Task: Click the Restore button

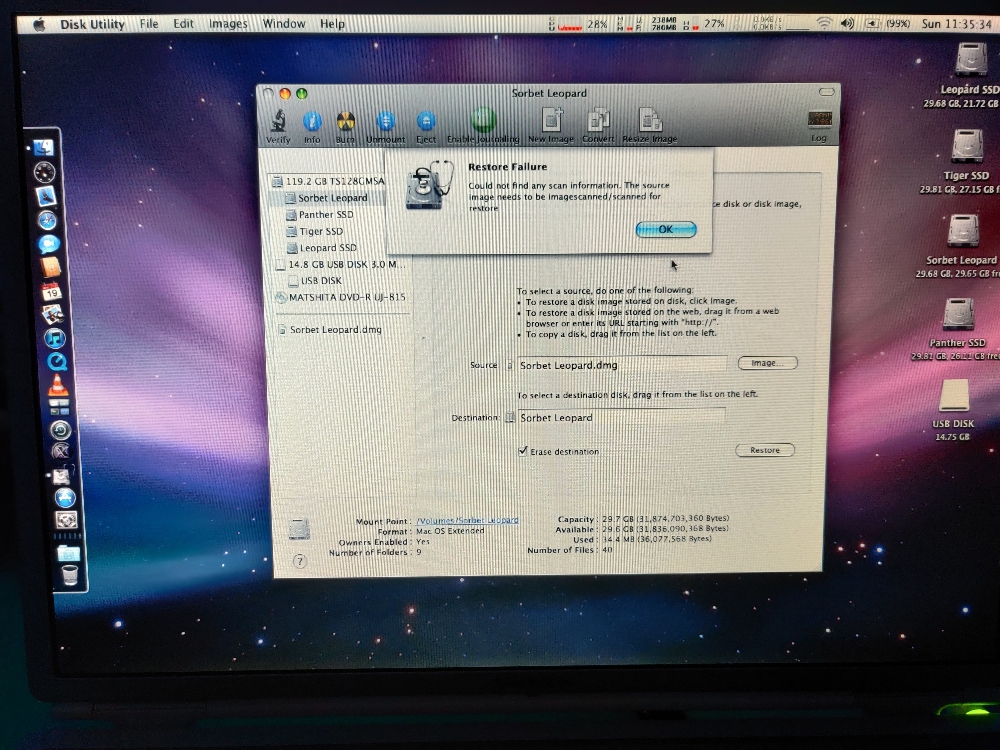Action: click(765, 450)
